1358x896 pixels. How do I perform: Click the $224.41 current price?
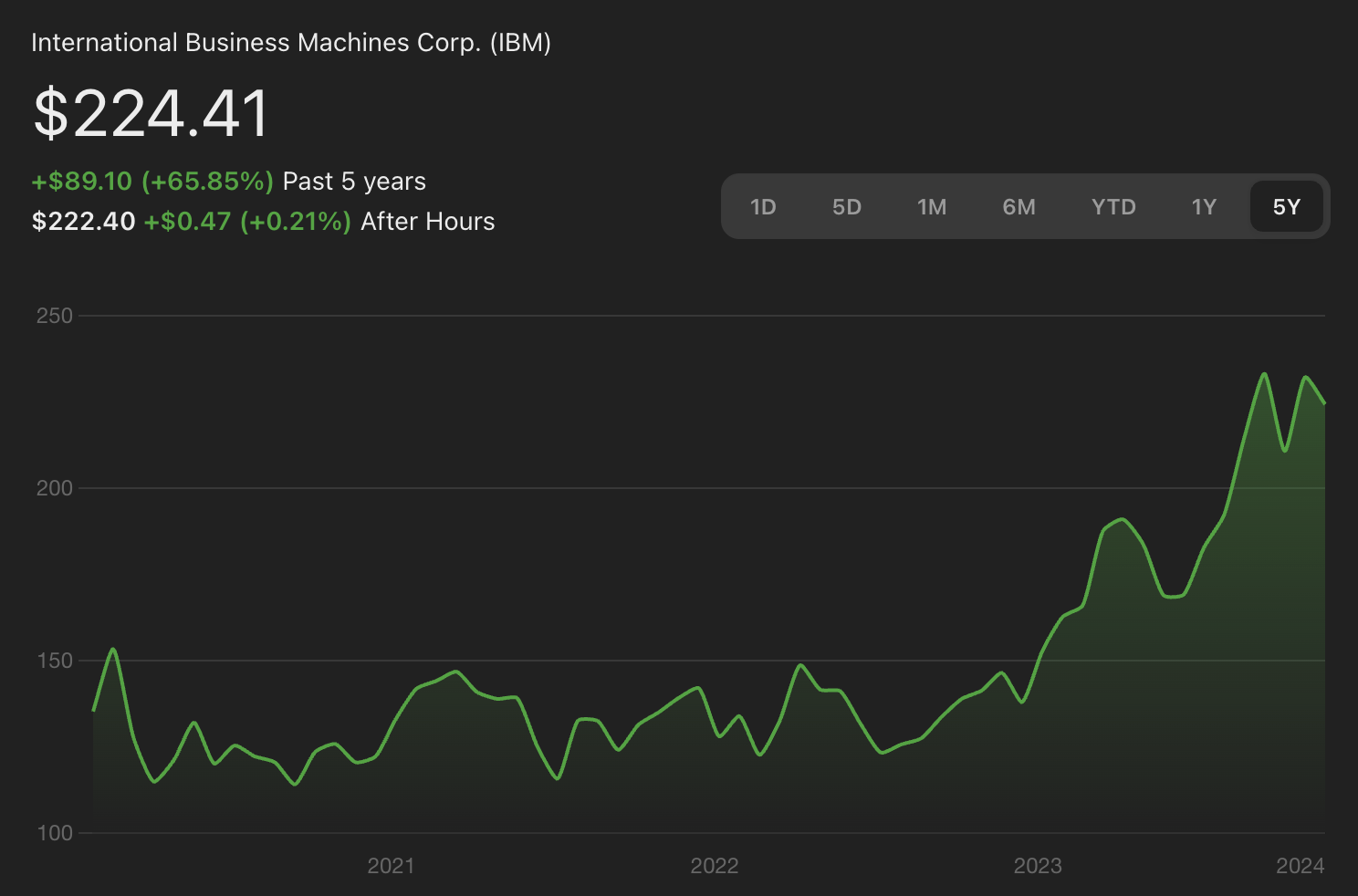[x=151, y=114]
